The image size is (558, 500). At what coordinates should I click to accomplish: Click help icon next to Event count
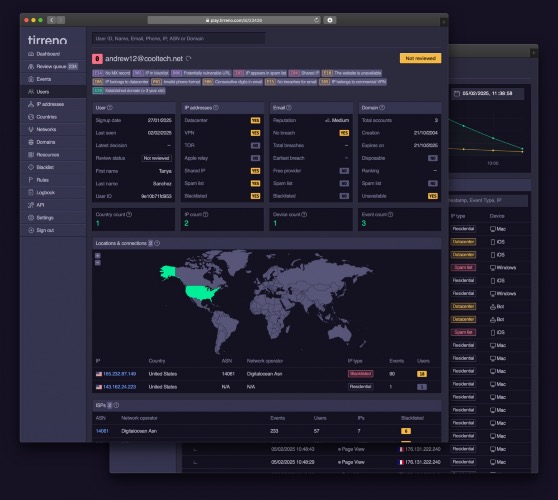coord(391,215)
